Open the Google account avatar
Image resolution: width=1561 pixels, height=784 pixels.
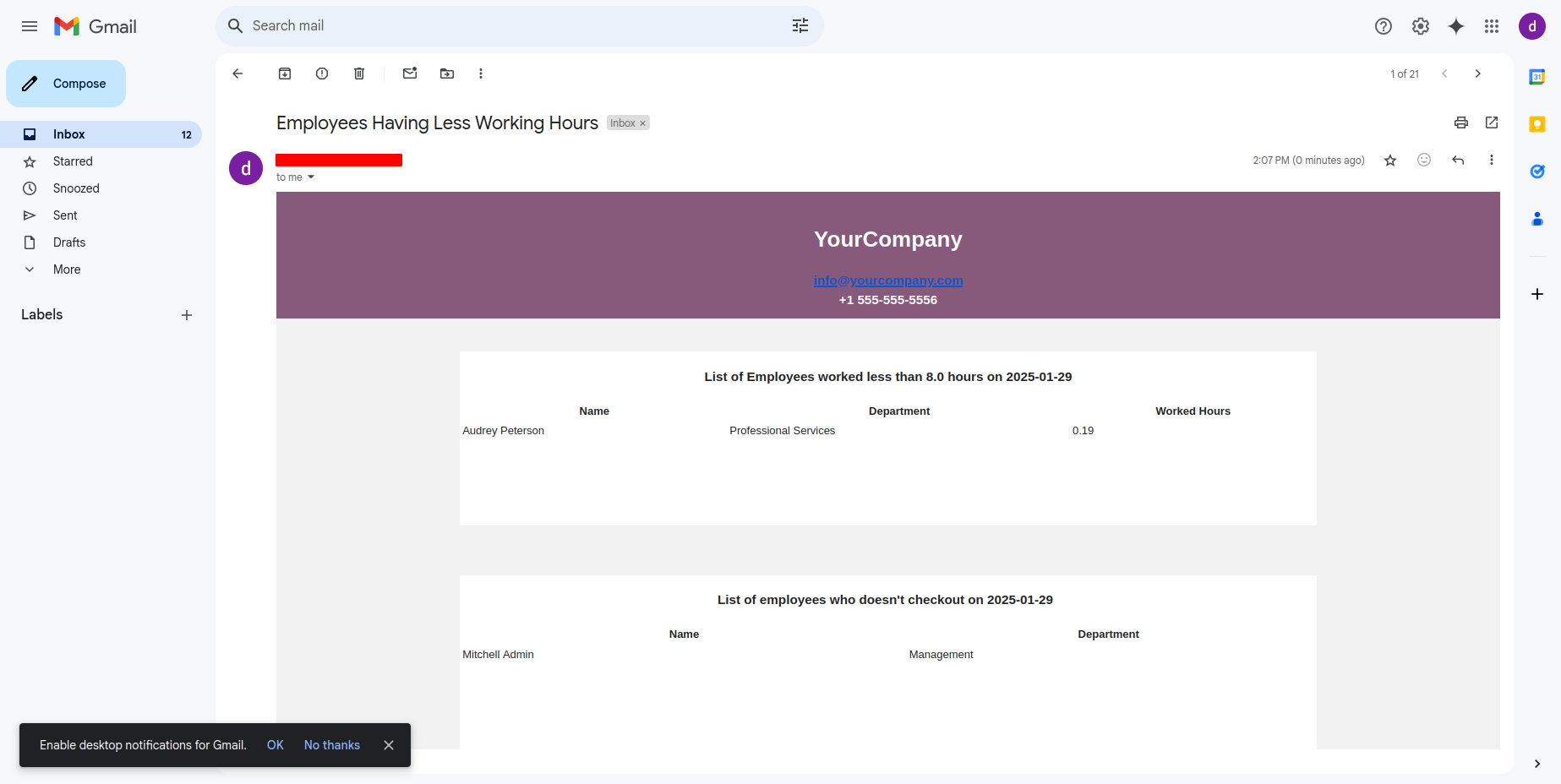(1532, 26)
